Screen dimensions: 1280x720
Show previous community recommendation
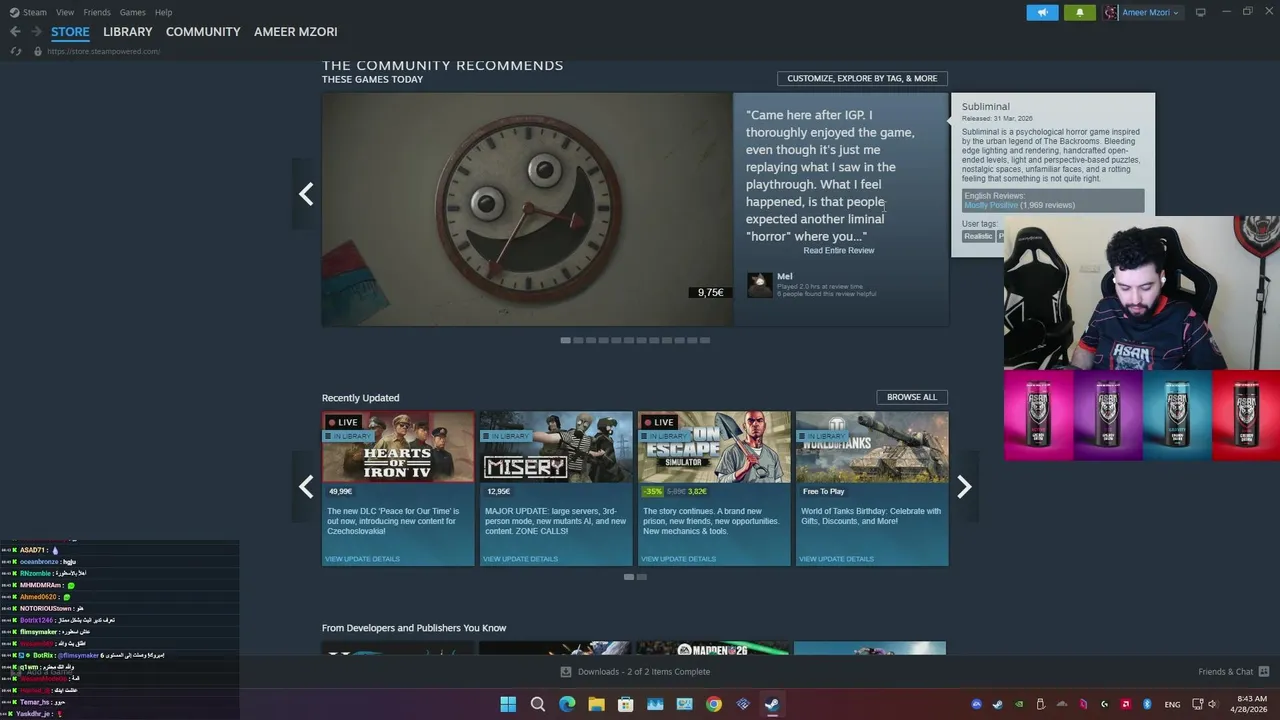point(306,194)
